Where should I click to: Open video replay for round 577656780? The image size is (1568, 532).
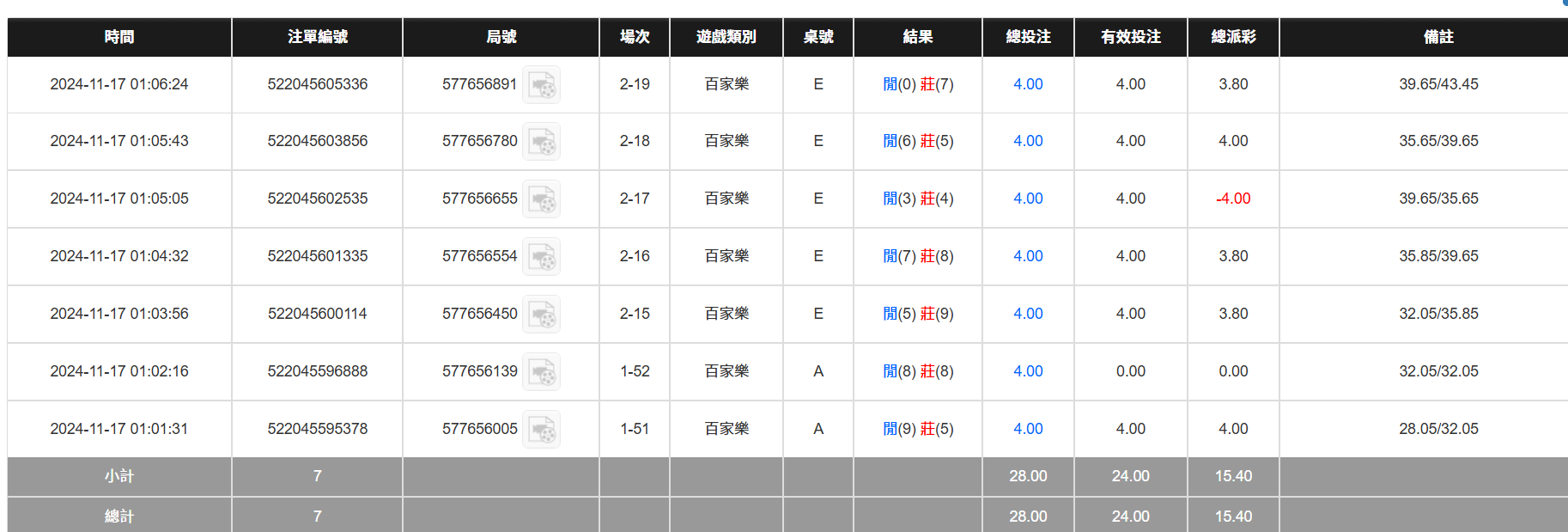(542, 142)
